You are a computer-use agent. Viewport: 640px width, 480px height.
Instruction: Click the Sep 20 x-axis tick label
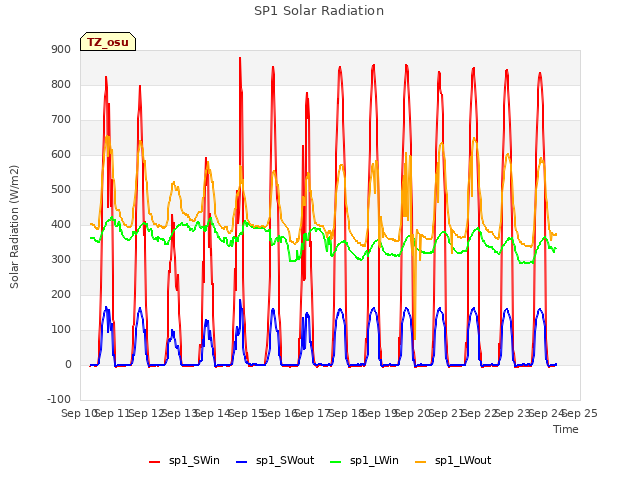(413, 413)
